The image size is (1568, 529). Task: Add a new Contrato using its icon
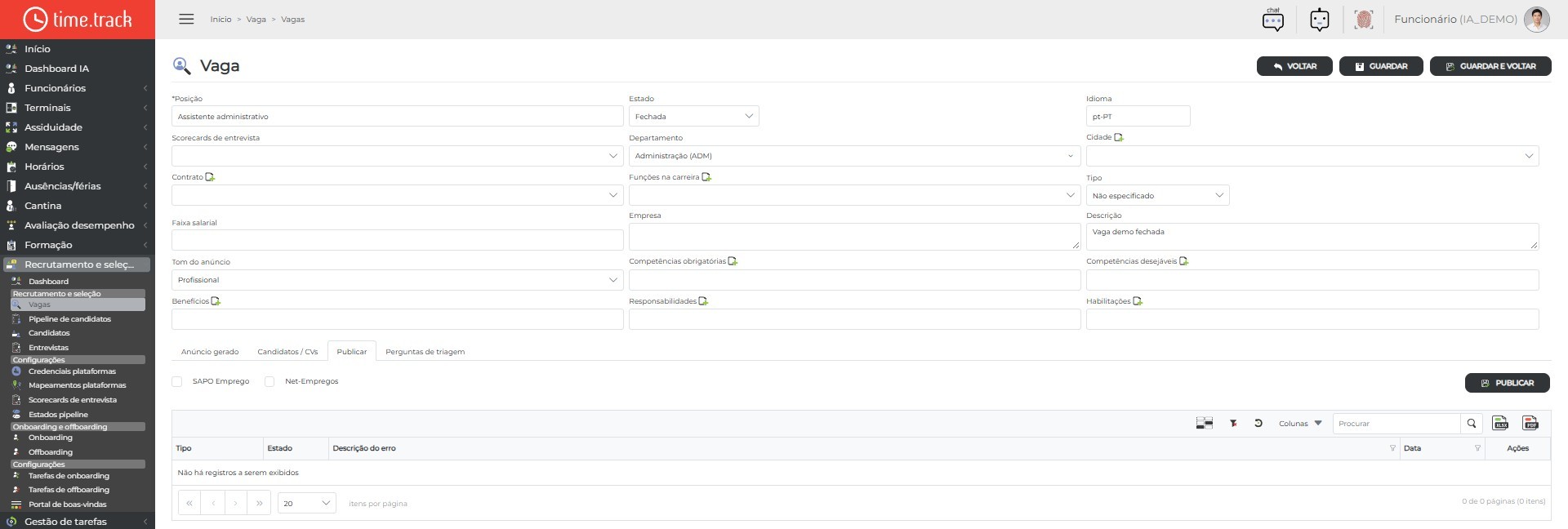[210, 177]
